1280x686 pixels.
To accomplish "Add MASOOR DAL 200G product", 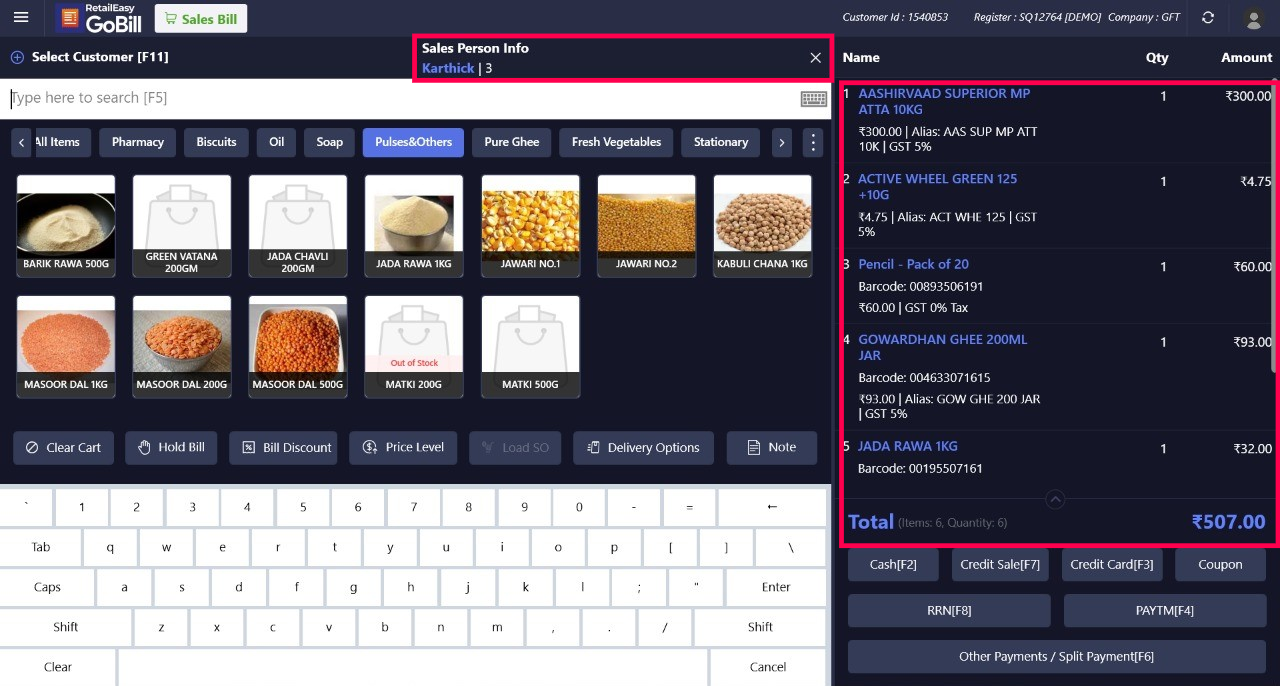I will [182, 347].
